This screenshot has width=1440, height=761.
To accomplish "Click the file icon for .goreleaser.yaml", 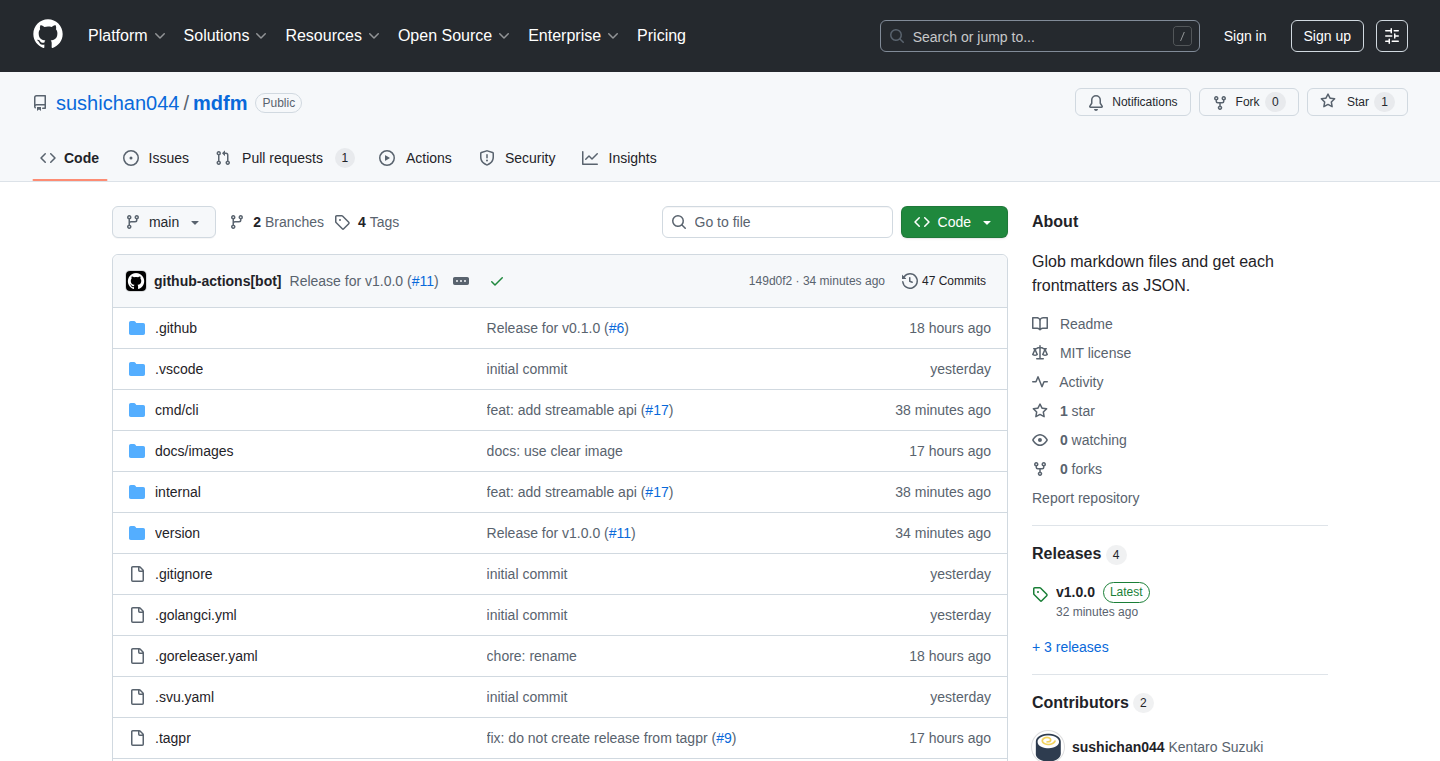I will click(137, 656).
